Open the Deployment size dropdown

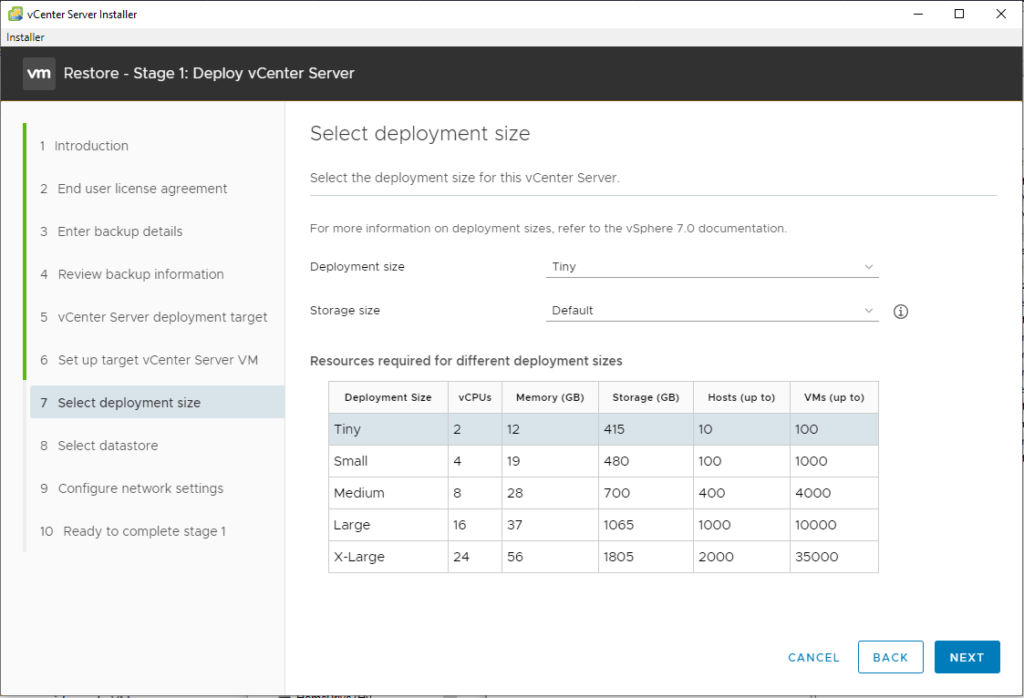[x=712, y=266]
